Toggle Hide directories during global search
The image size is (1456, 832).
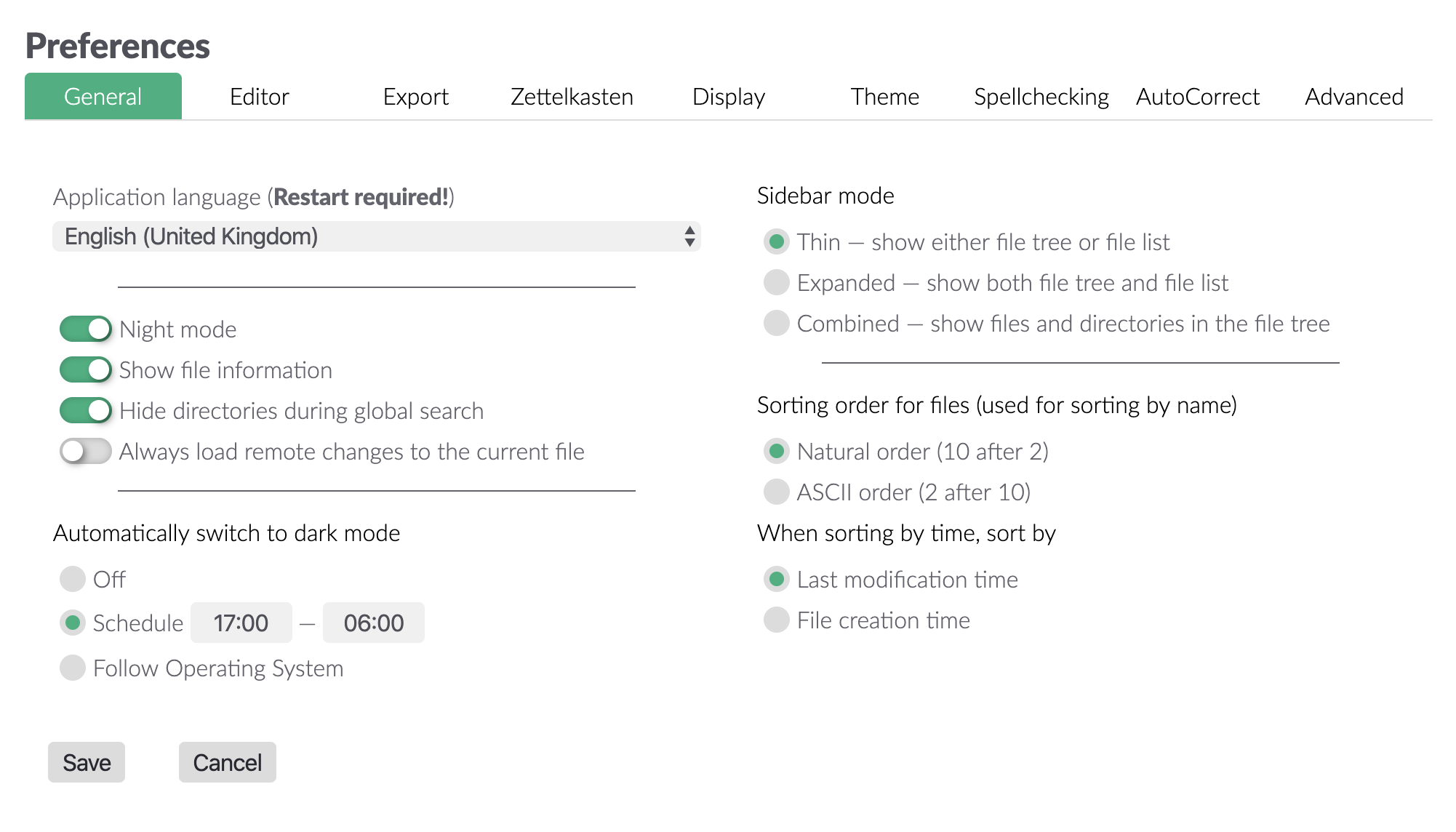click(x=85, y=410)
